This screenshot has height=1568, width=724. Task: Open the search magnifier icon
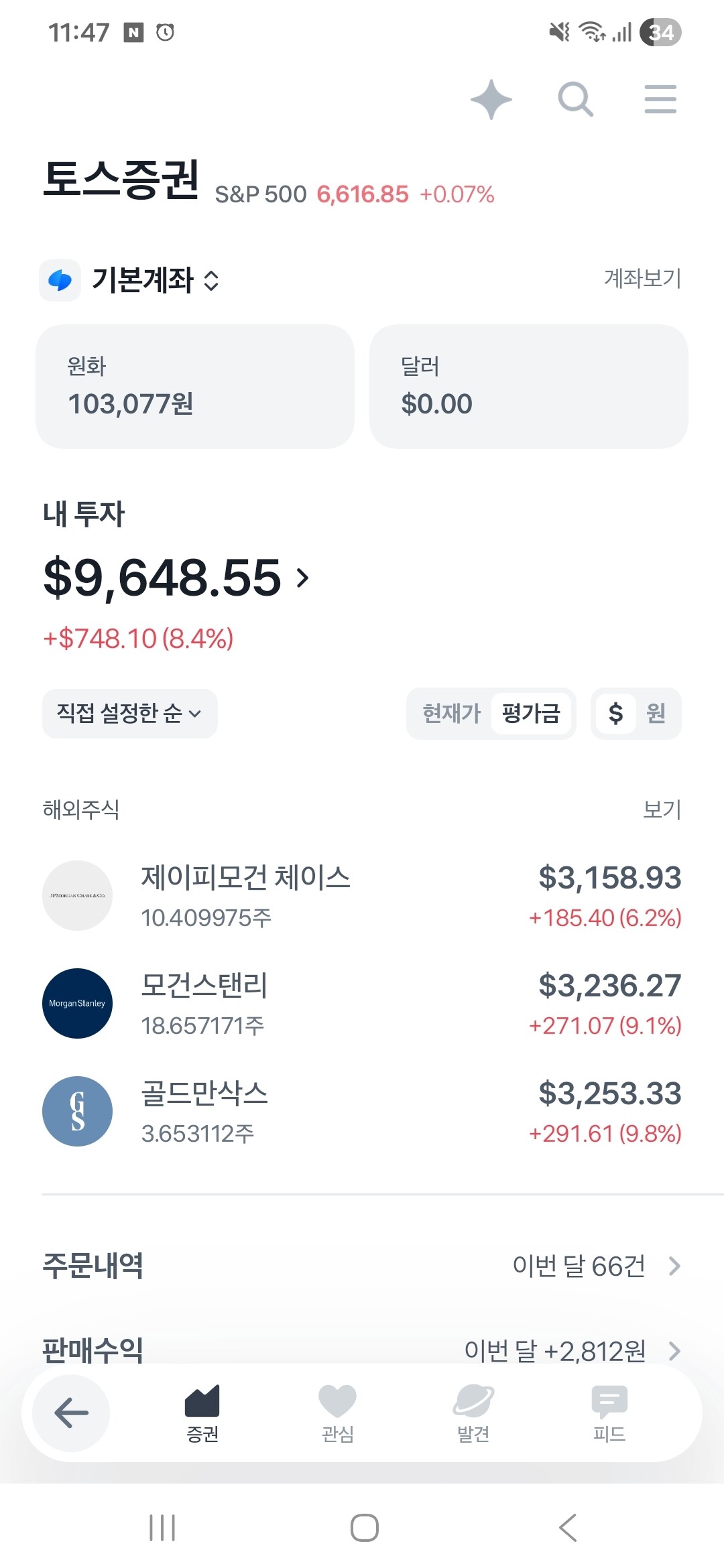tap(575, 100)
